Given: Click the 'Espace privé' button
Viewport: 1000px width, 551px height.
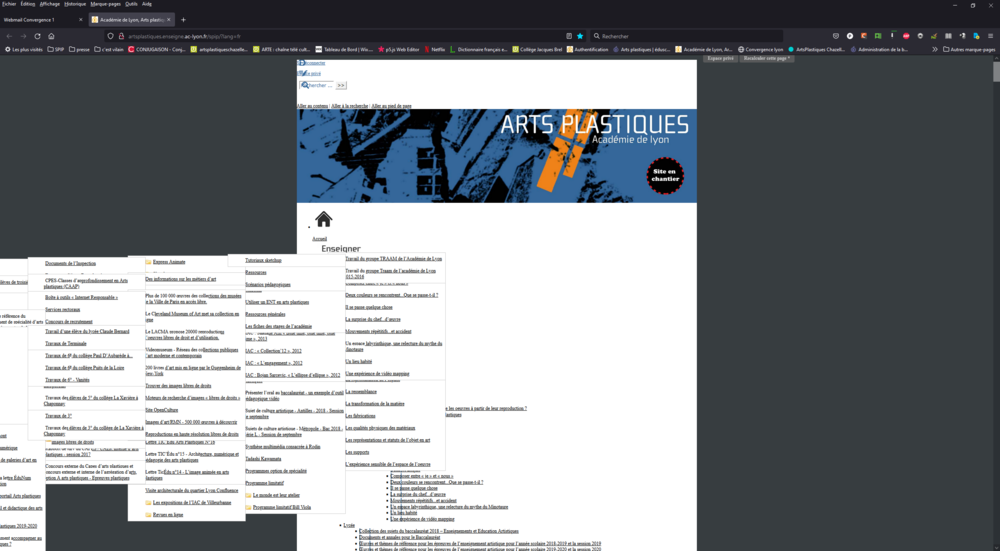Looking at the screenshot, I should point(721,58).
